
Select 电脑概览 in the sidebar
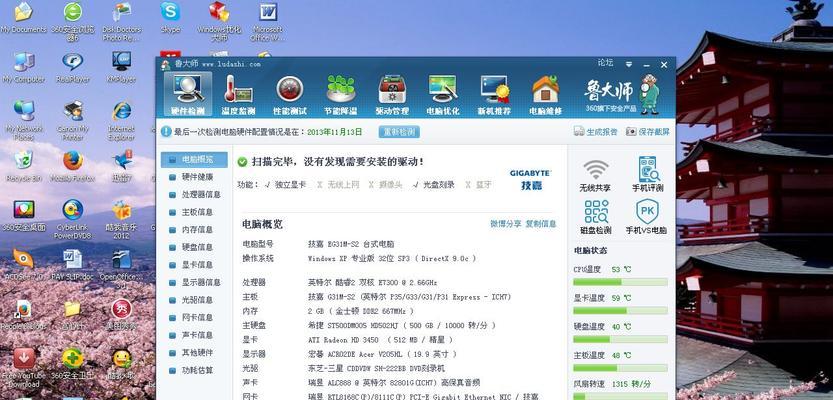(x=194, y=159)
